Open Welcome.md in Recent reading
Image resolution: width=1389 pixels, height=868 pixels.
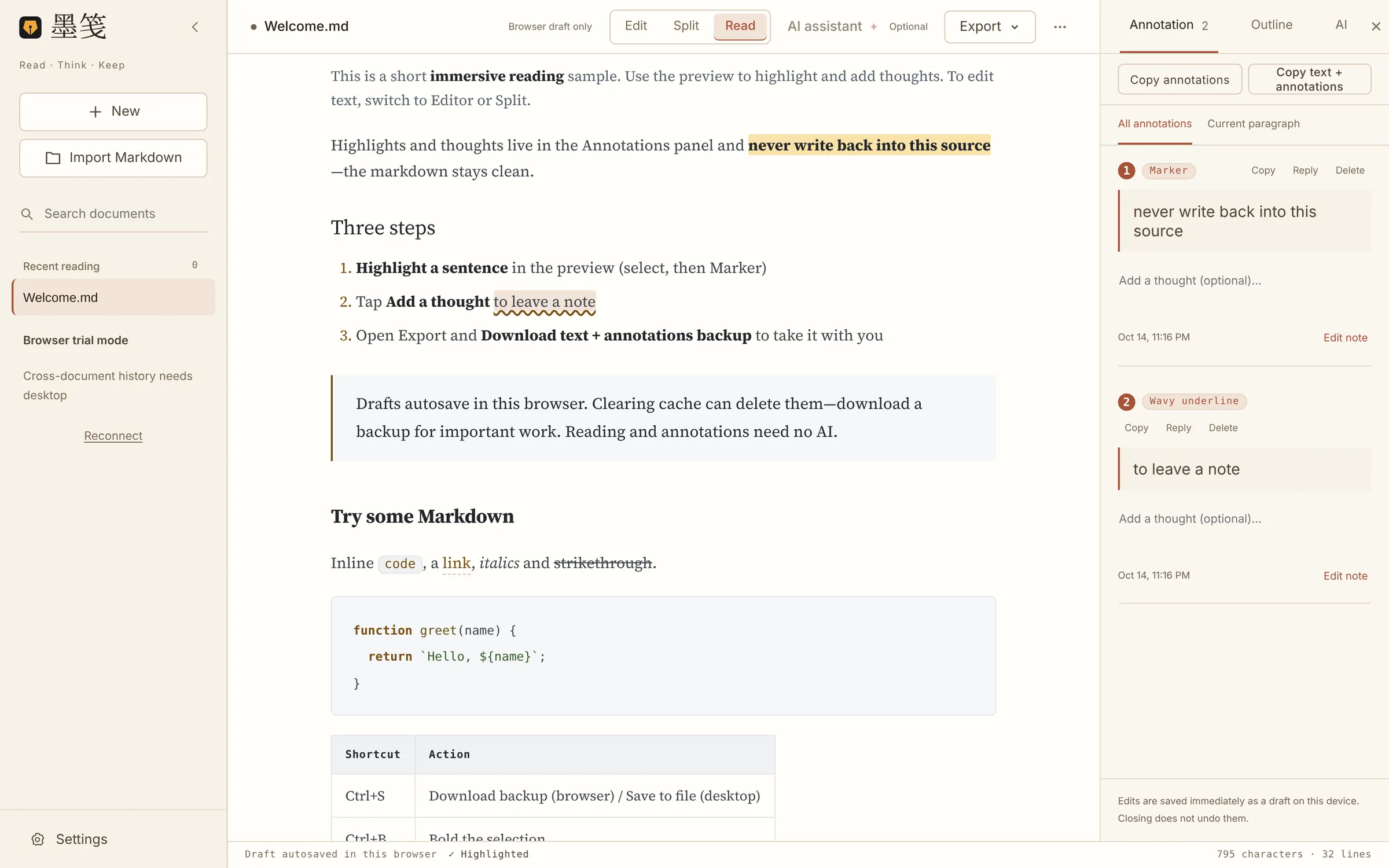pos(113,297)
